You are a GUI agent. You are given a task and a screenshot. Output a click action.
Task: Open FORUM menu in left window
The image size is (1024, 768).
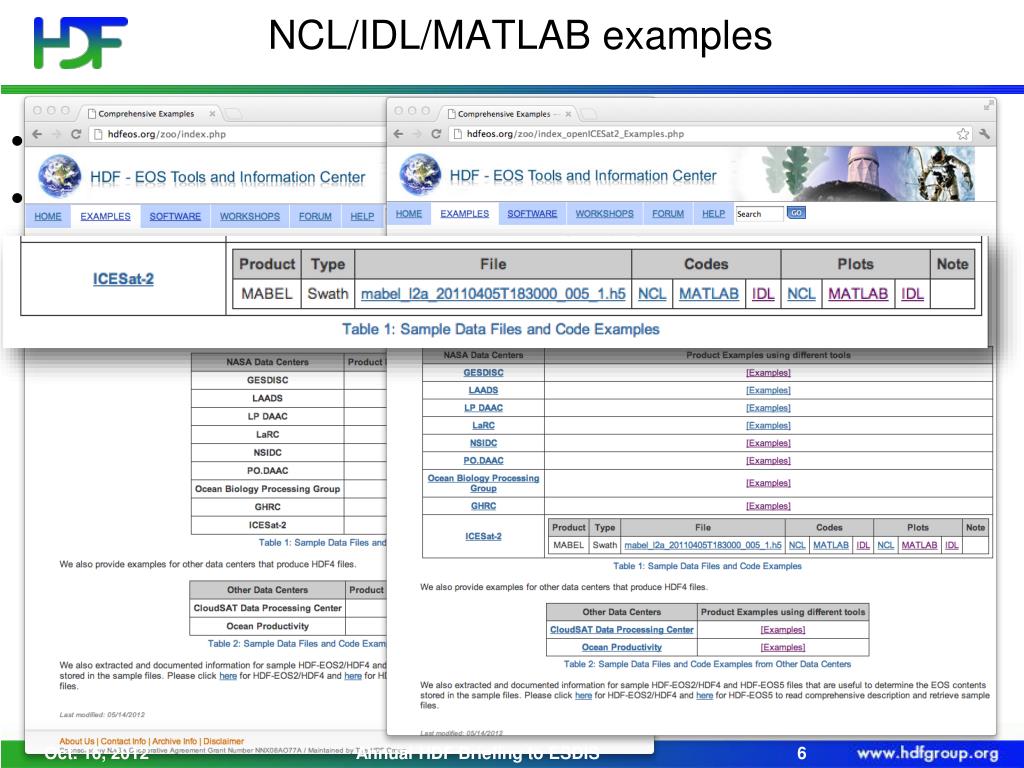coord(315,216)
